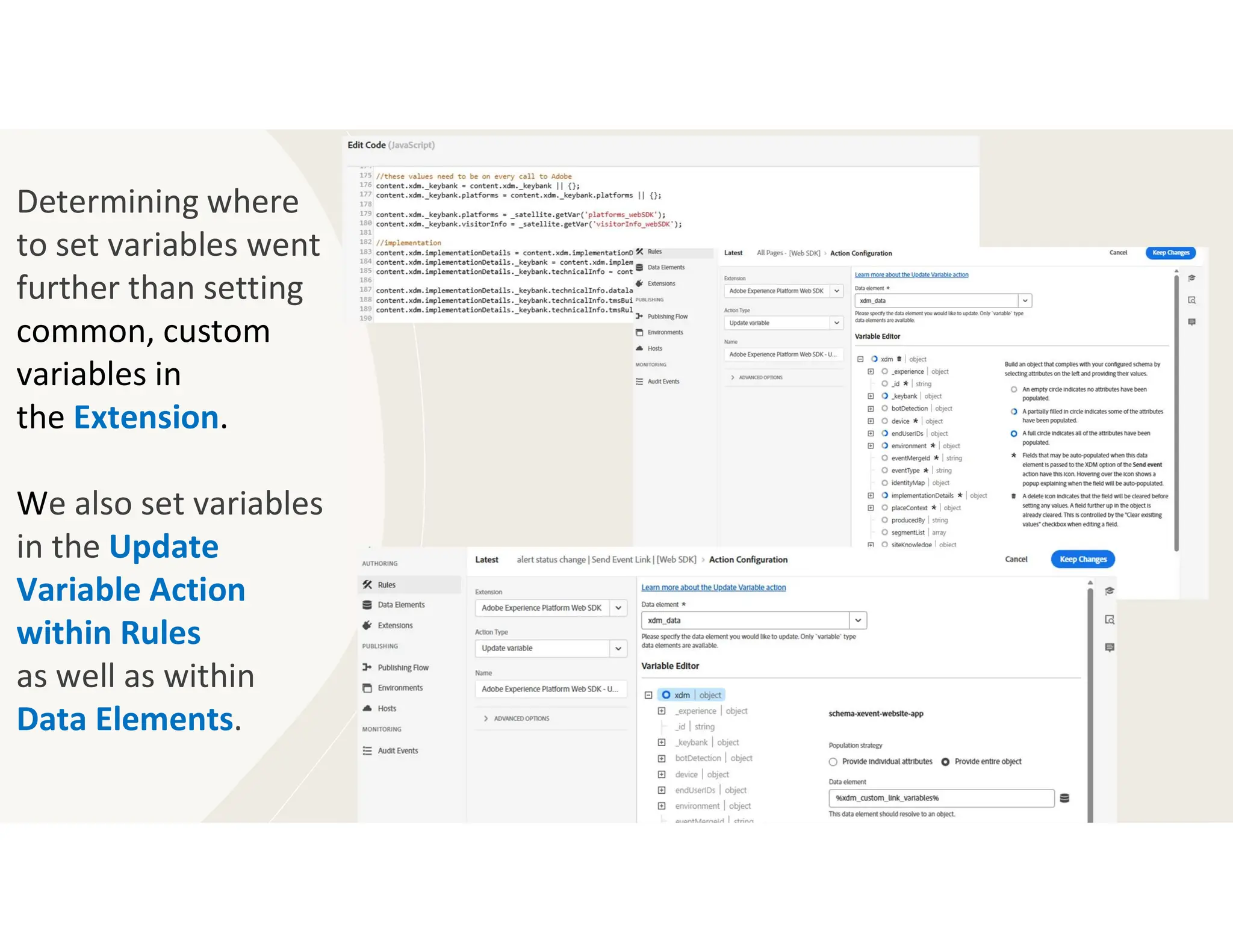Click comment icon in alert status change panel
Viewport: 1233px width, 952px height.
pyautogui.click(x=1110, y=648)
